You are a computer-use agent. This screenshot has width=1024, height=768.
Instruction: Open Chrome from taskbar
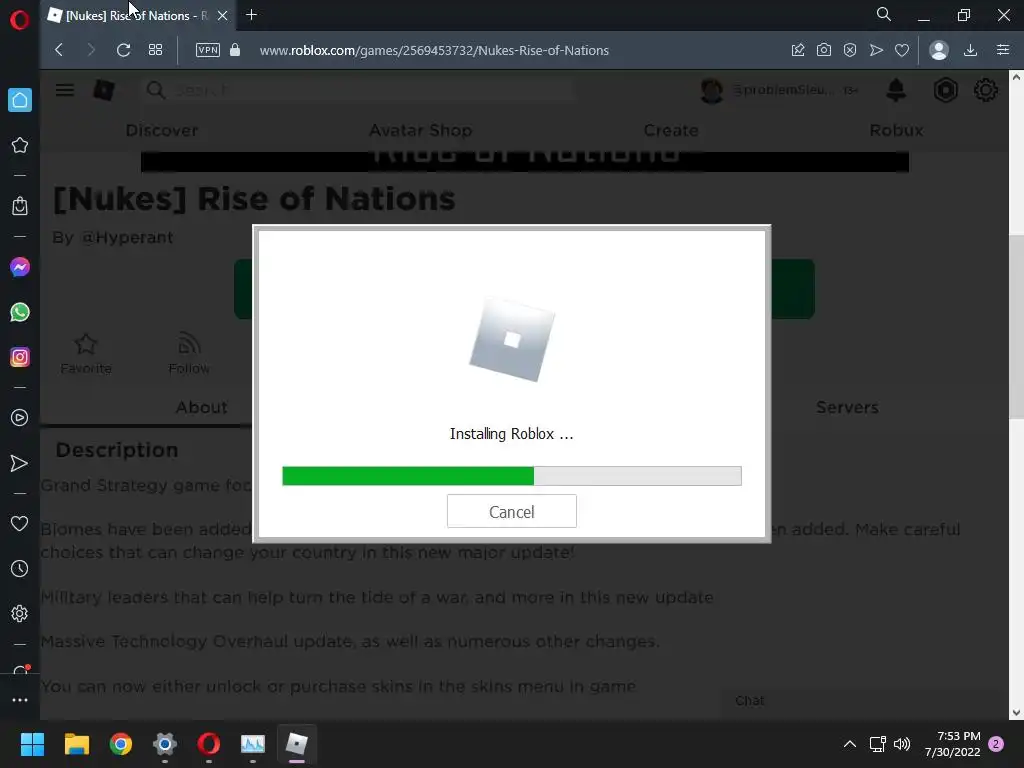121,744
